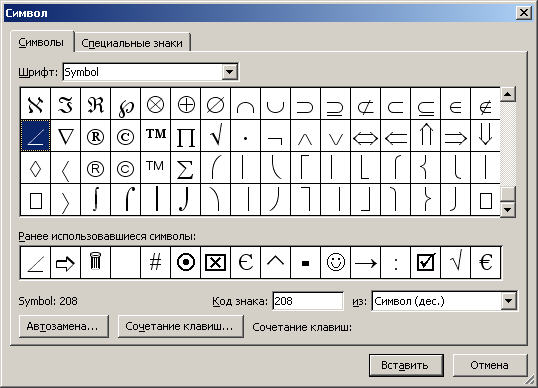Viewport: 538px width, 388px height.
Task: Pick recently used block arrow symbol
Action: click(x=66, y=262)
